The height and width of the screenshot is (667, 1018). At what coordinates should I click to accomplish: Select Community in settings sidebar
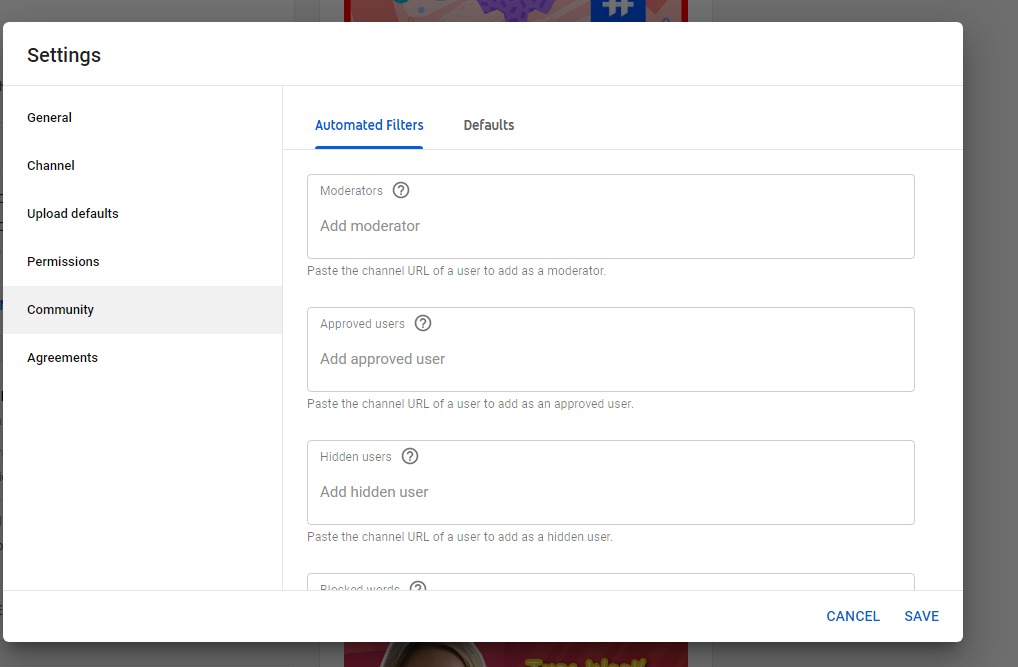[142, 310]
